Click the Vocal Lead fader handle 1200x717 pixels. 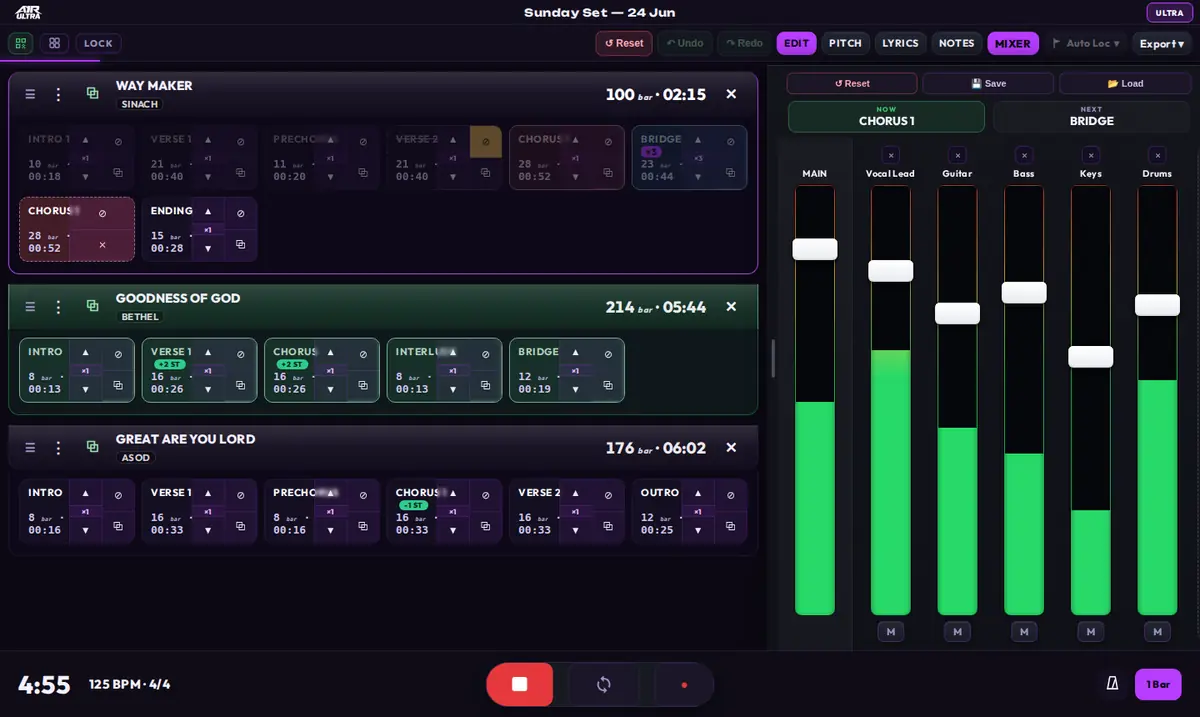tap(891, 271)
